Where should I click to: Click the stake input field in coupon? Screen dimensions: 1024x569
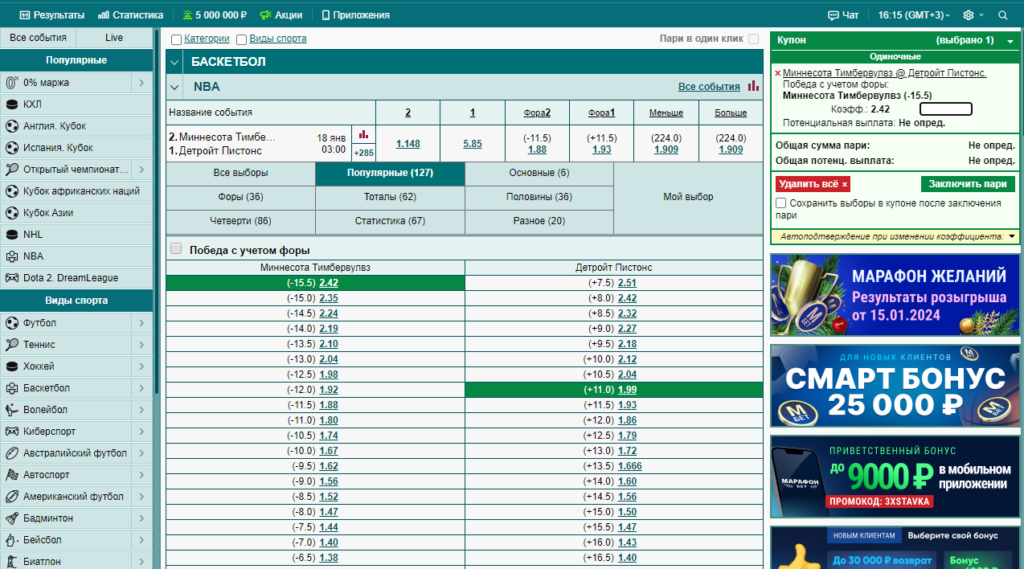pos(946,109)
